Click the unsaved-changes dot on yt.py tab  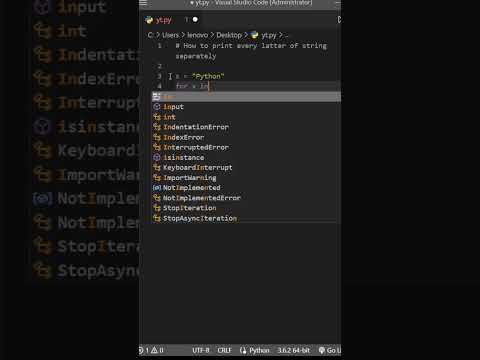tap(195, 20)
